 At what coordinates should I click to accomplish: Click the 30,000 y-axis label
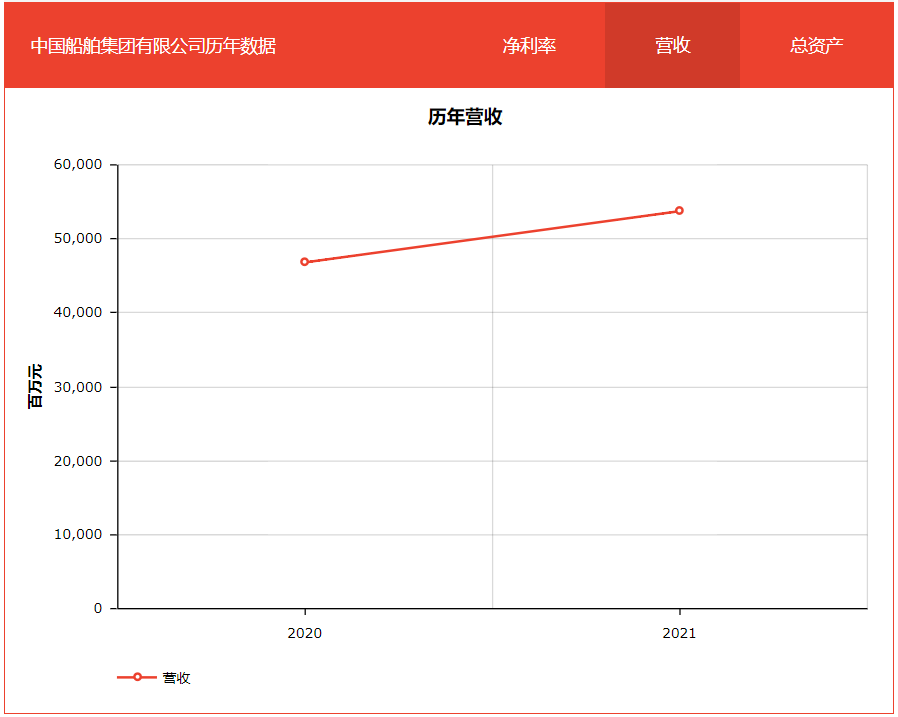tap(76, 387)
